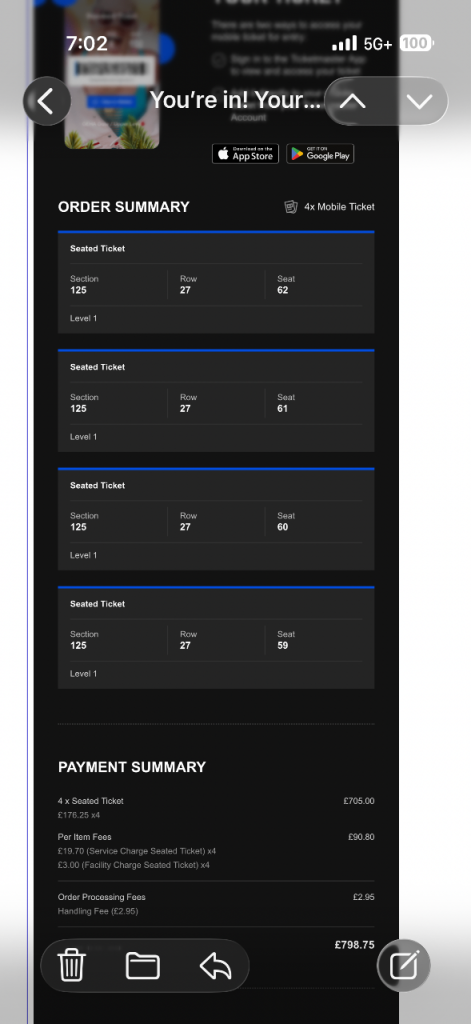471x1024 pixels.
Task: Go to next message with down chevron
Action: coord(419,101)
